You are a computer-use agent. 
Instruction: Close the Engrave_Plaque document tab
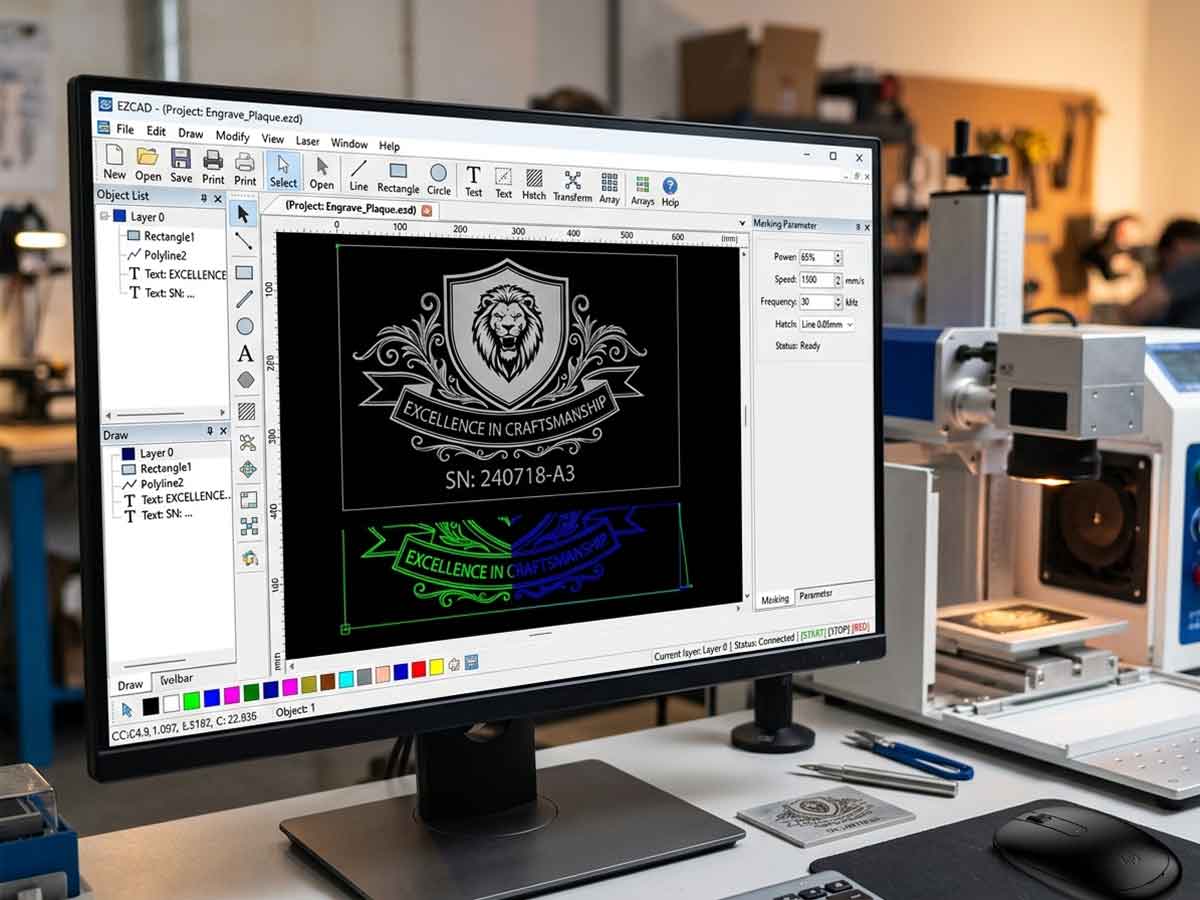426,211
